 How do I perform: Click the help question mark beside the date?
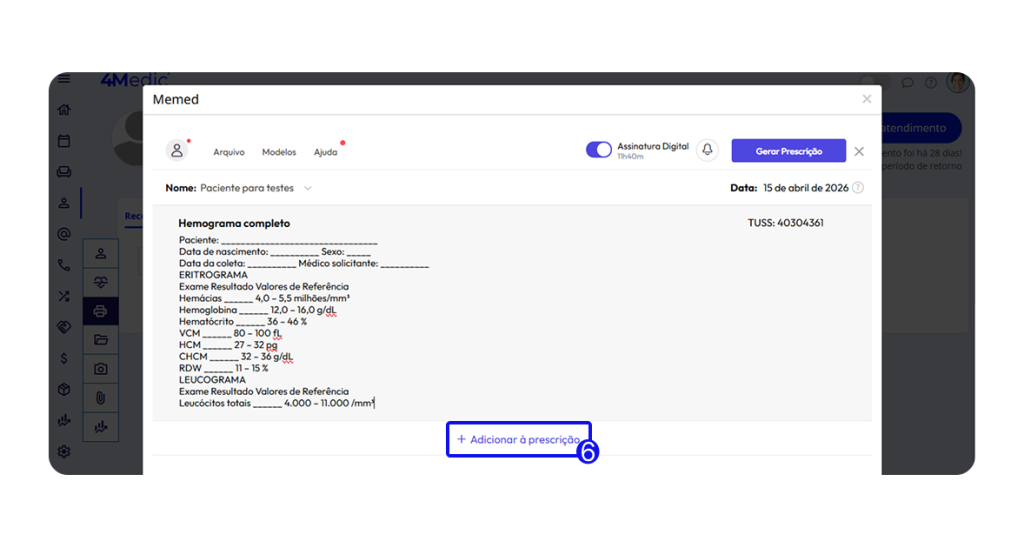(857, 188)
